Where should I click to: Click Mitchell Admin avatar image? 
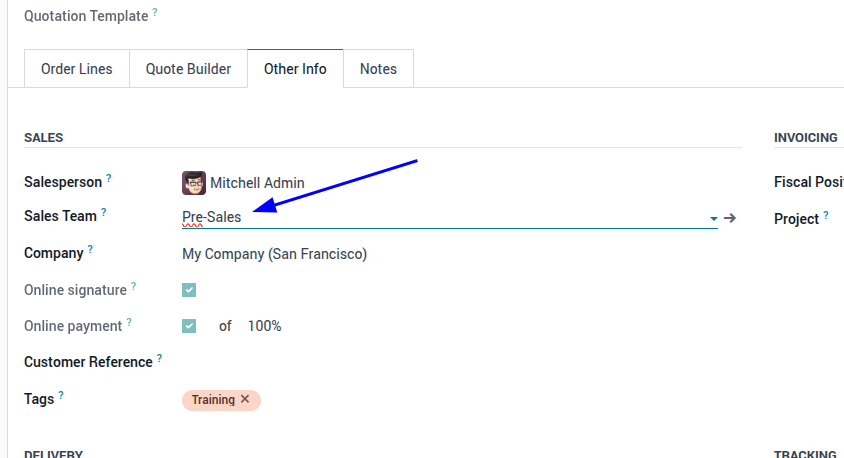[x=194, y=183]
